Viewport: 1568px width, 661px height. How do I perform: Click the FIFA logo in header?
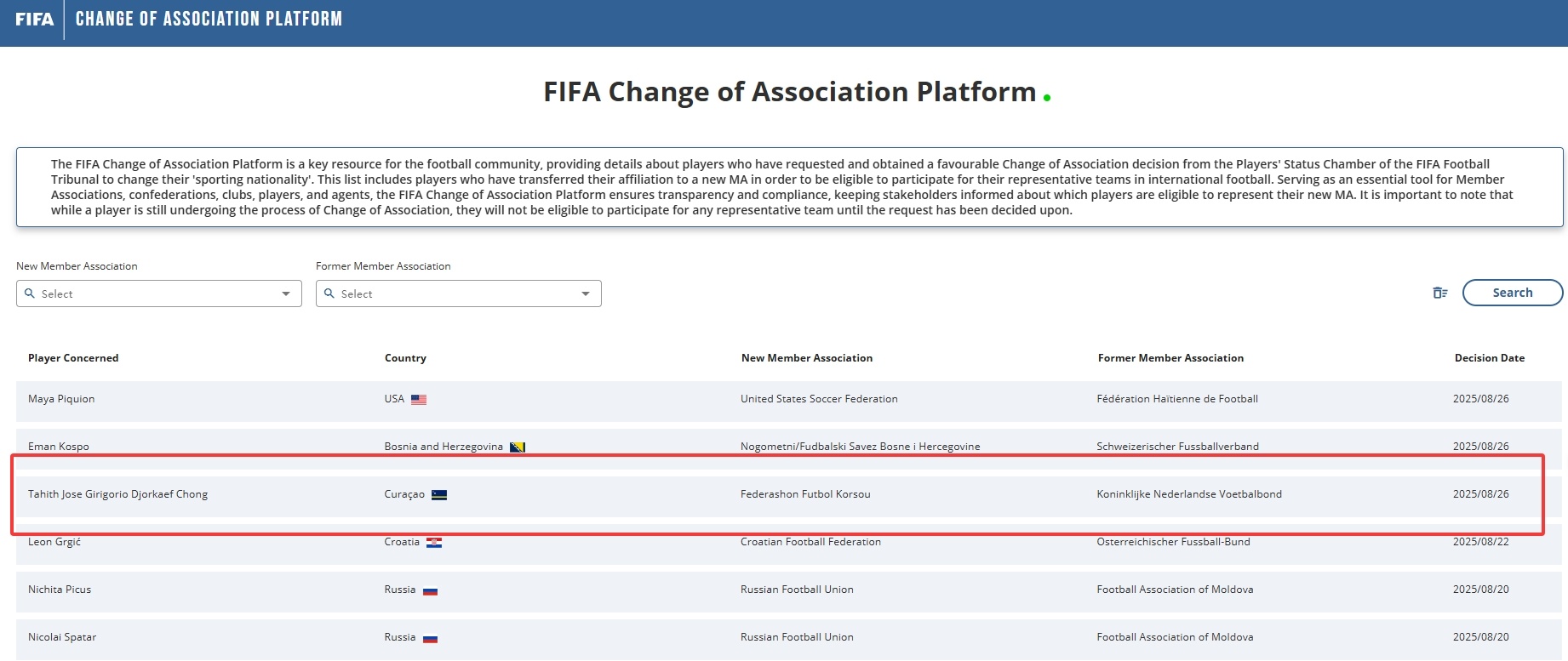(34, 20)
